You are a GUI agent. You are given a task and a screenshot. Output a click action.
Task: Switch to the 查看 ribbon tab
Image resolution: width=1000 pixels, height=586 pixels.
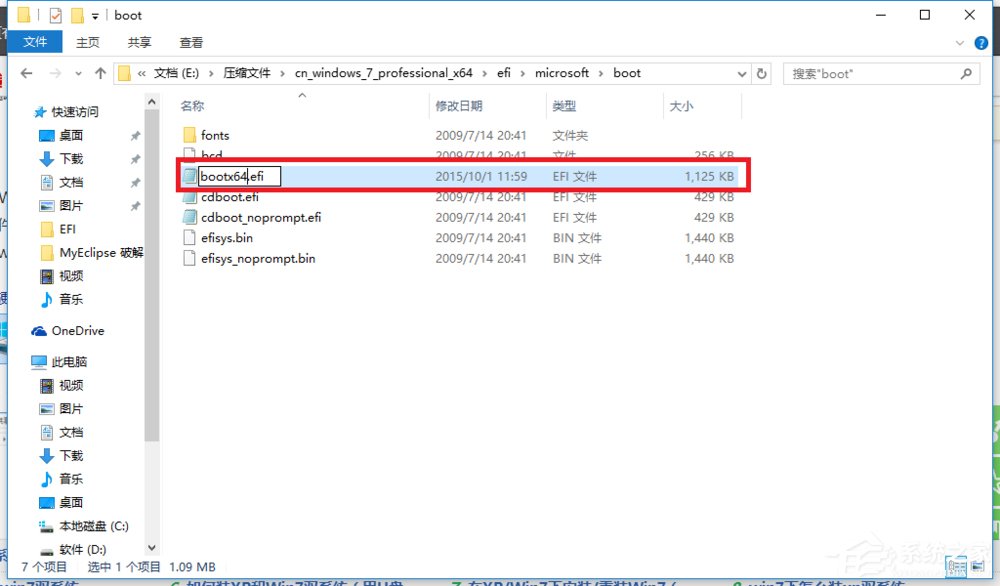click(x=191, y=42)
